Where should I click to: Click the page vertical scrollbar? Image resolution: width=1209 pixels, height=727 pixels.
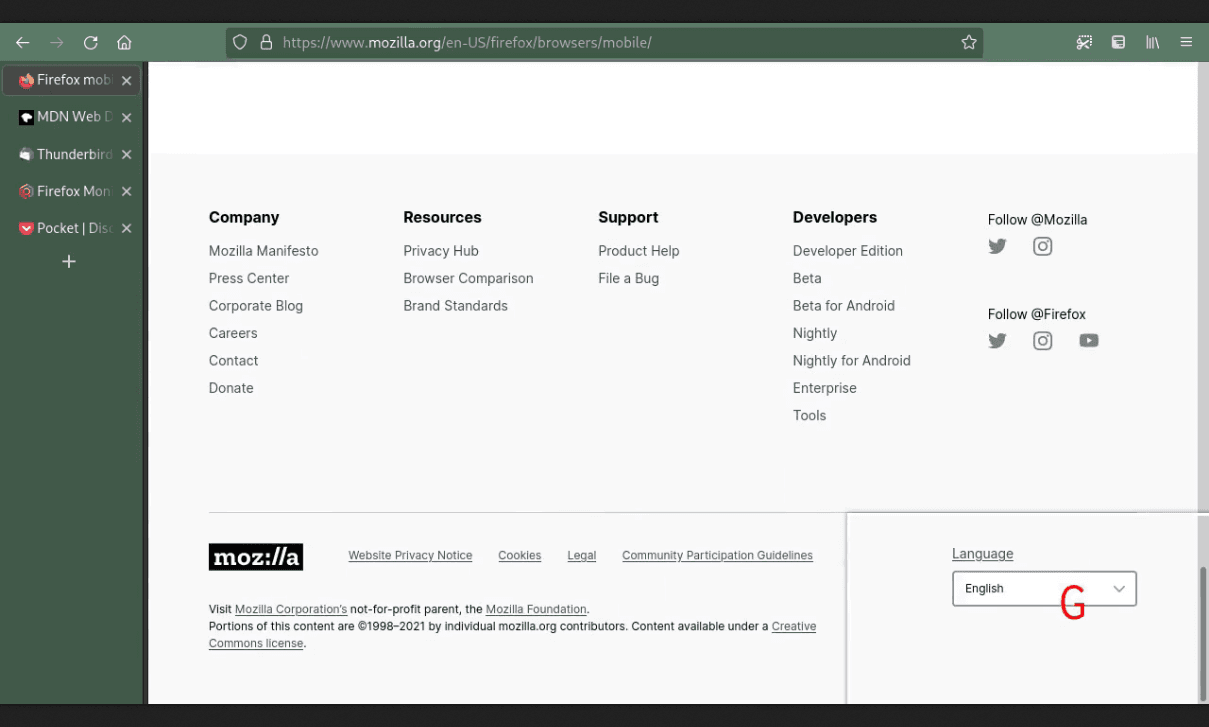(x=1202, y=630)
